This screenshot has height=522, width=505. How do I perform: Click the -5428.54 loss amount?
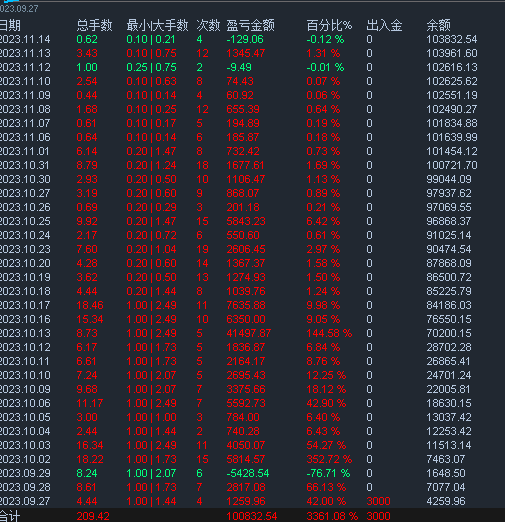(x=248, y=473)
